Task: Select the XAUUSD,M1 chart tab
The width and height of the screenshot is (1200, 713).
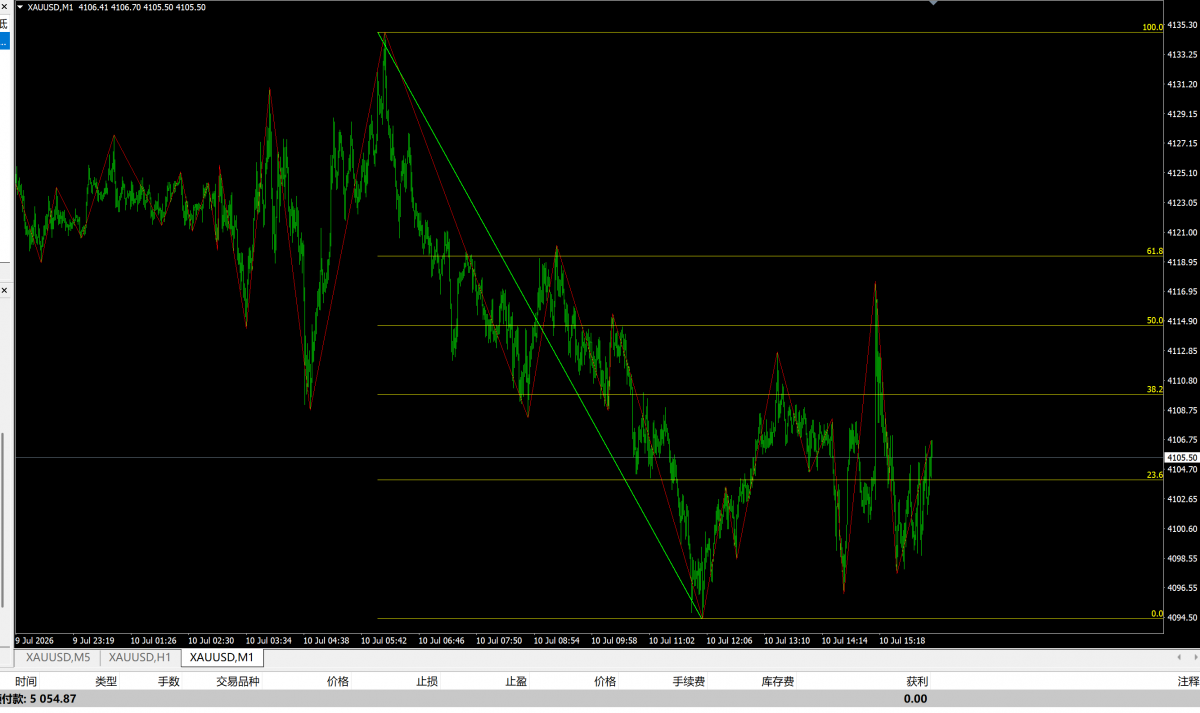Action: point(222,657)
